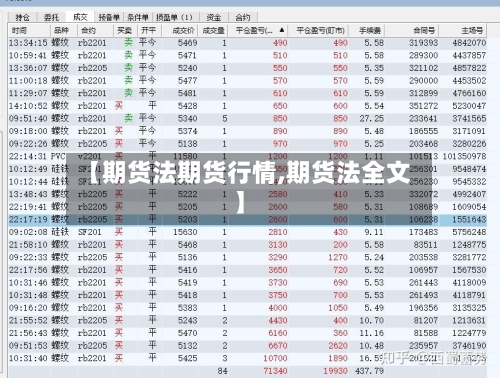Select the row timed 21:55:52

coord(247,321)
